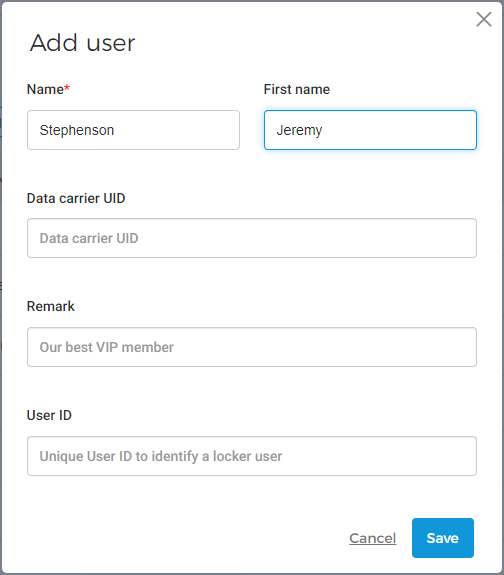Viewport: 504px width, 575px height.
Task: Click the User ID label
Action: 49,415
